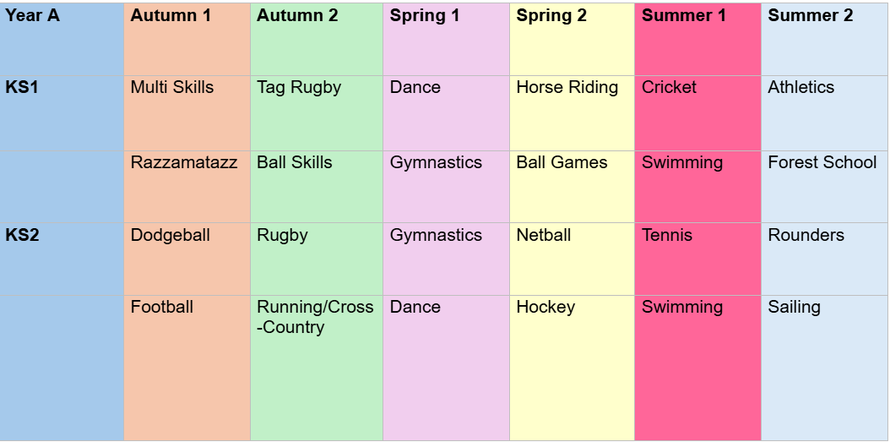Click the KS2 row label
This screenshot has width=890, height=442.
pyautogui.click(x=22, y=235)
